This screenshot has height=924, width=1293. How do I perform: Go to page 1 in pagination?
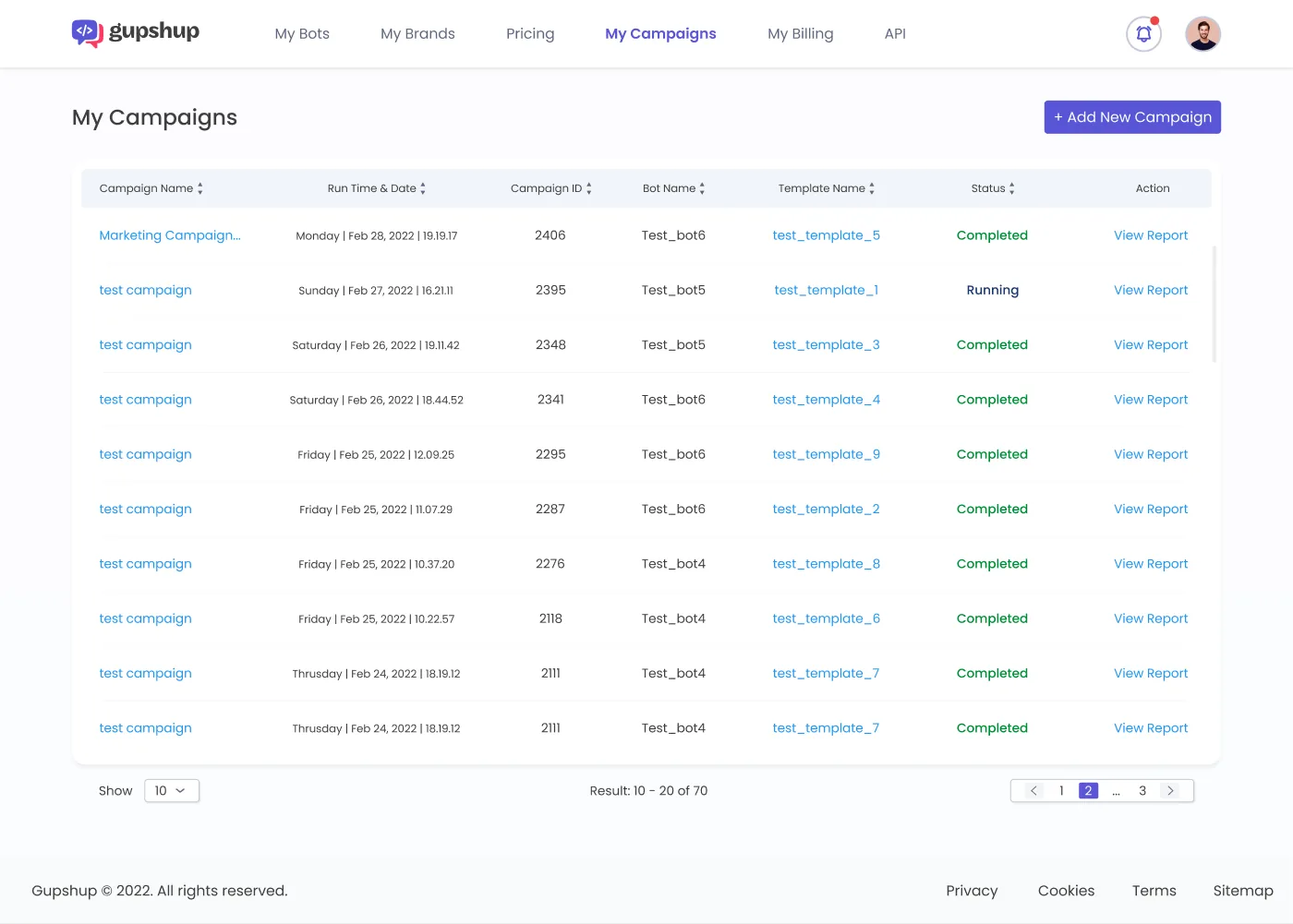1061,791
